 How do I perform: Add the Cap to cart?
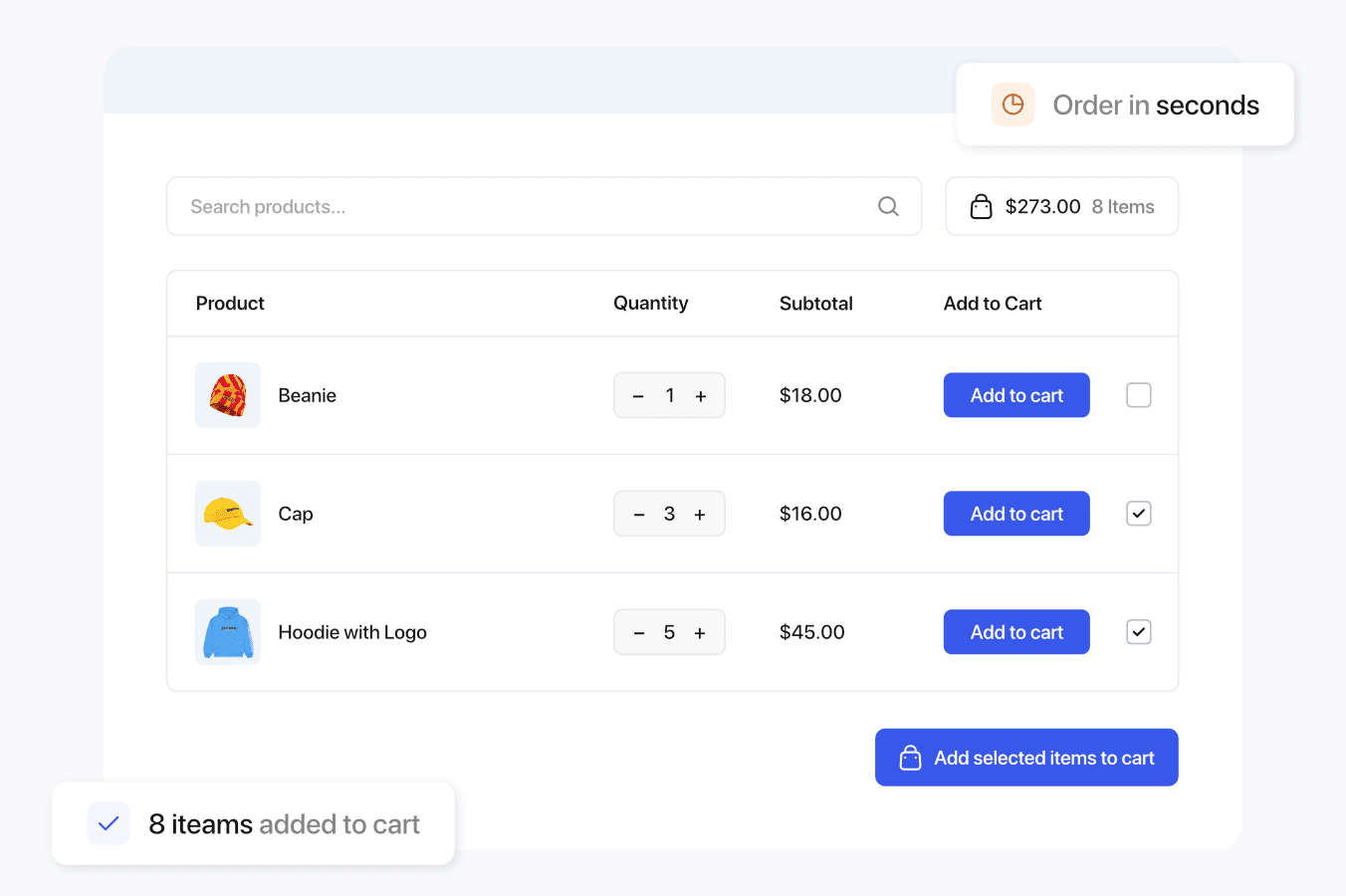[1016, 514]
